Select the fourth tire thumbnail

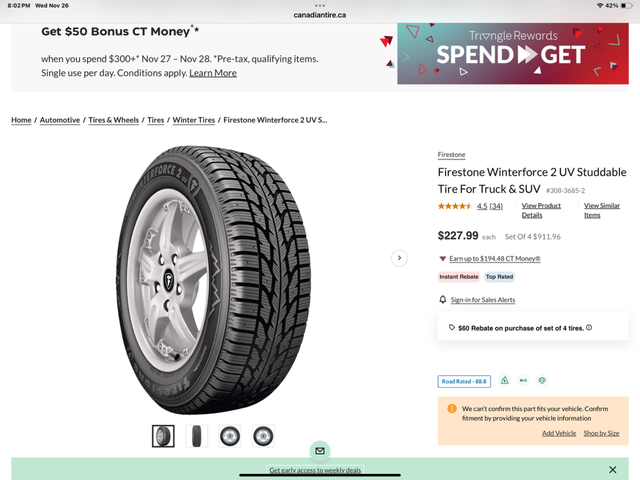pyautogui.click(x=263, y=436)
